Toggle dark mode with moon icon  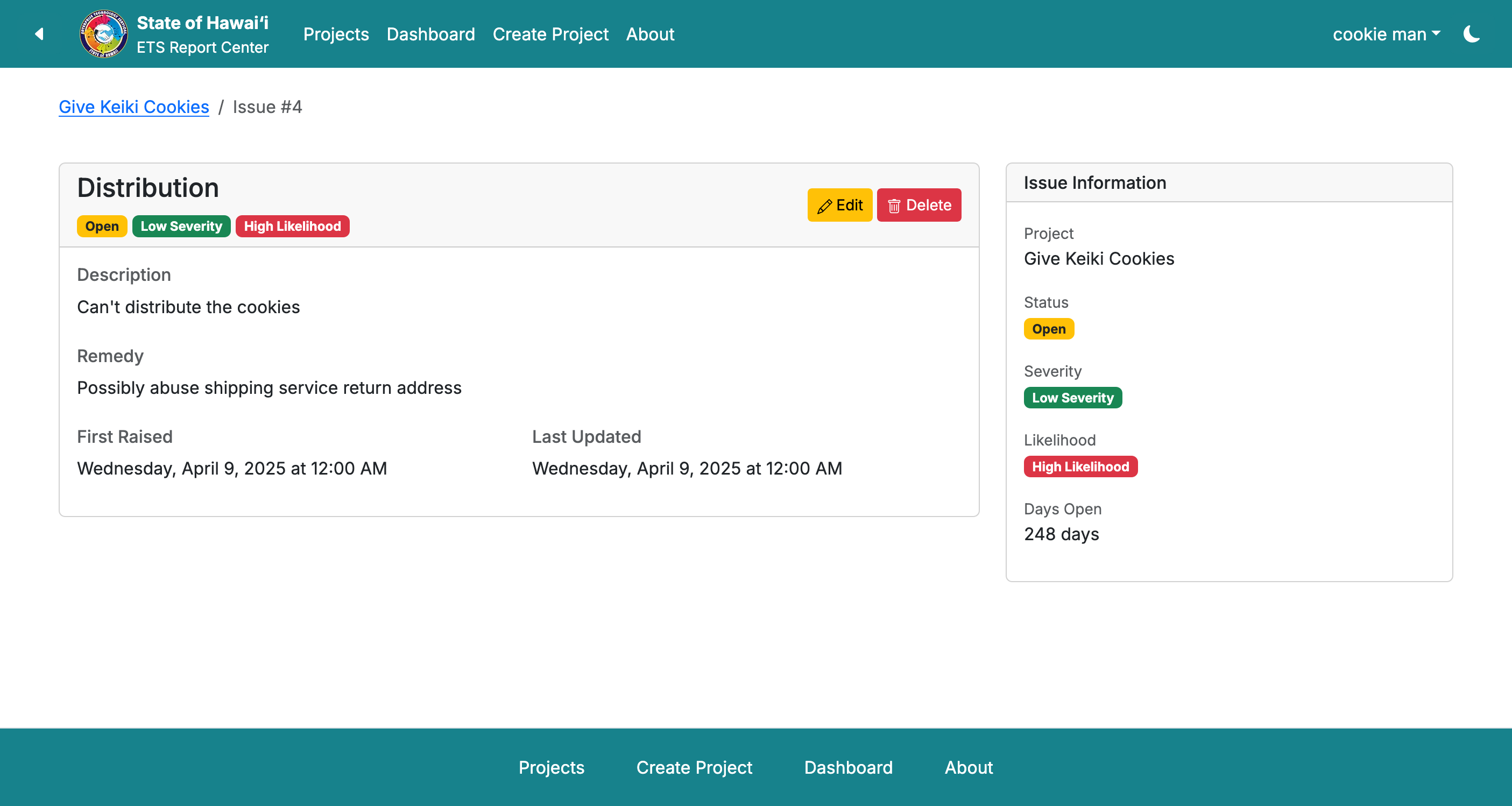(1472, 34)
